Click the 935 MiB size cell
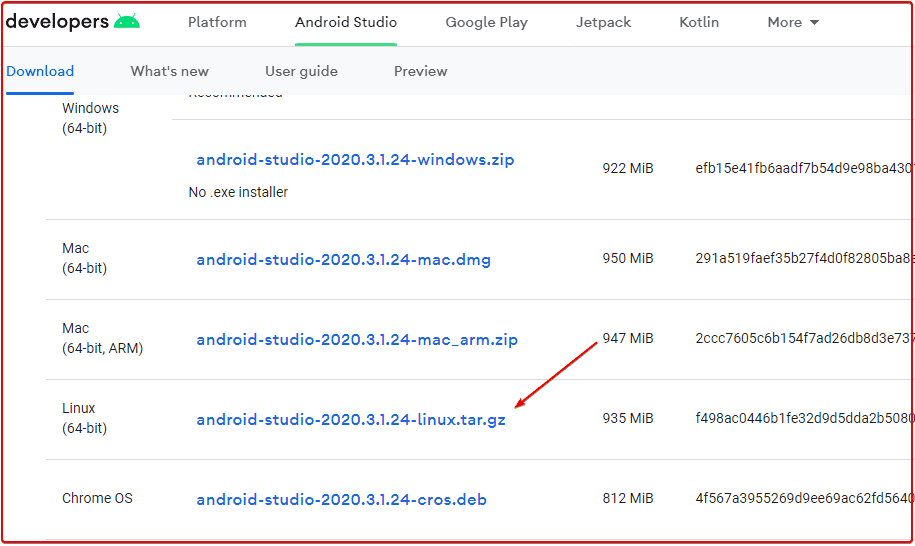Viewport: 915px width, 546px height. 628,418
